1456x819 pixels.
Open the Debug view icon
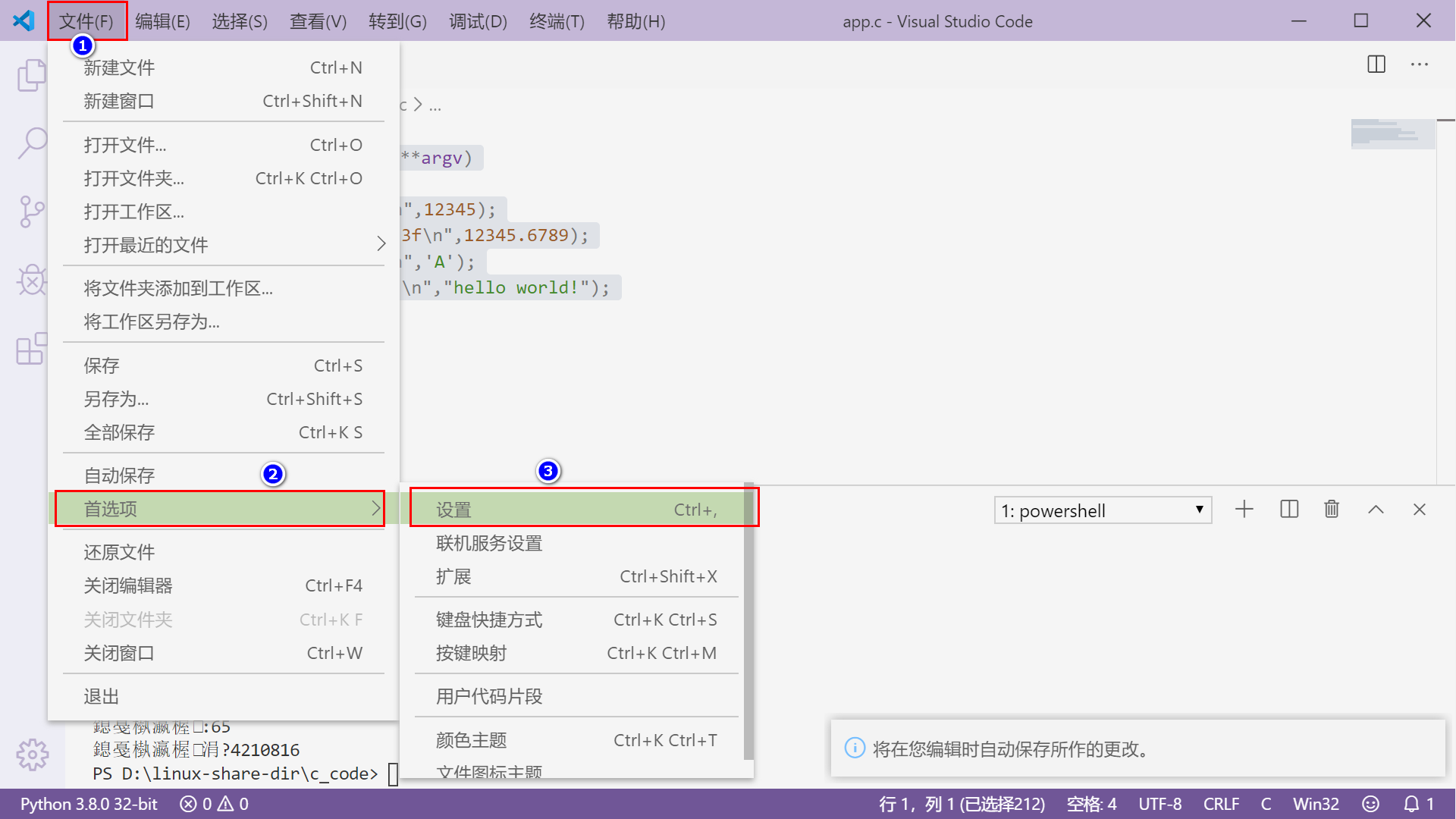click(32, 280)
